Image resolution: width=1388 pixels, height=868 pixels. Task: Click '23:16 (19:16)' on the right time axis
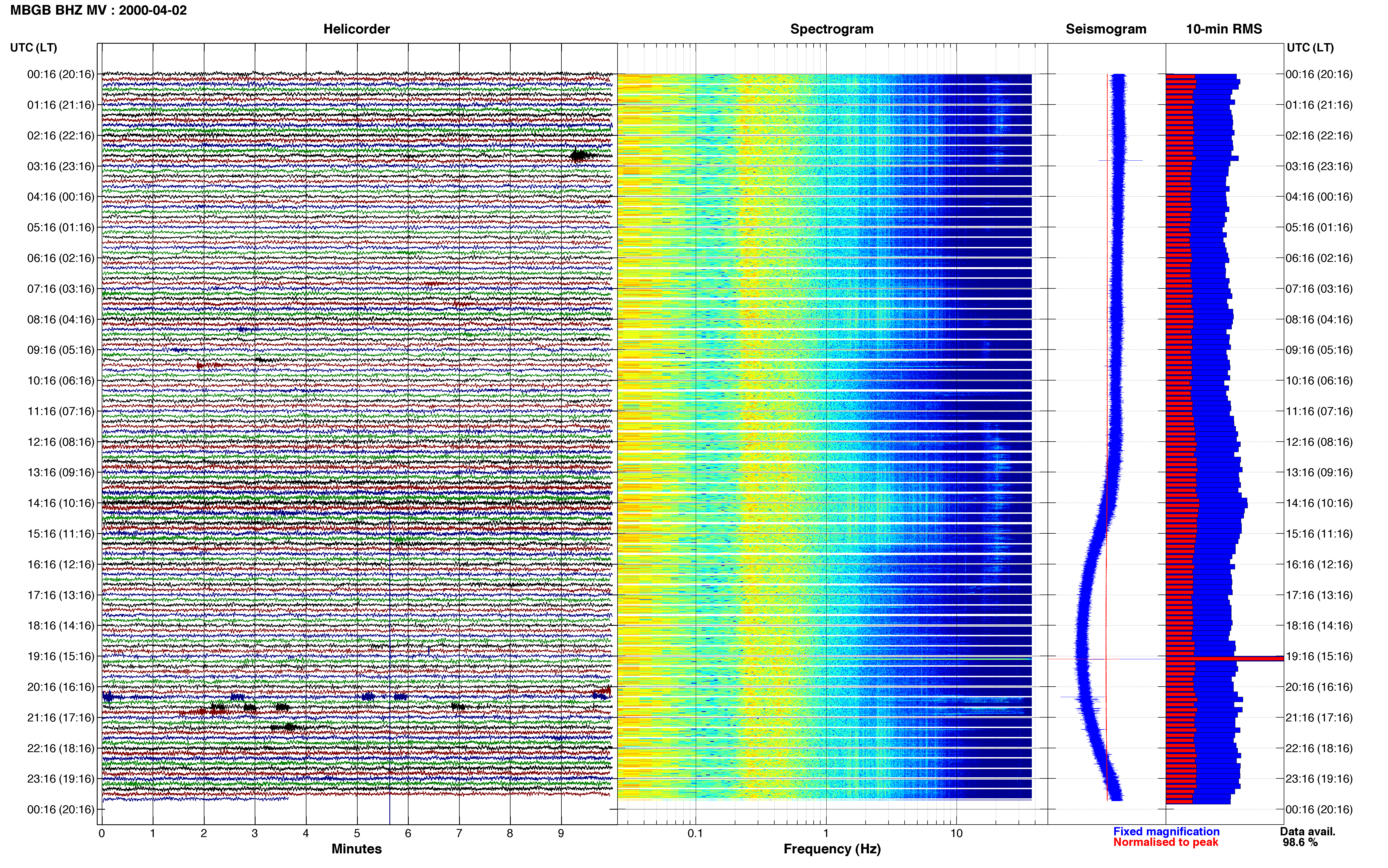pyautogui.click(x=1319, y=779)
